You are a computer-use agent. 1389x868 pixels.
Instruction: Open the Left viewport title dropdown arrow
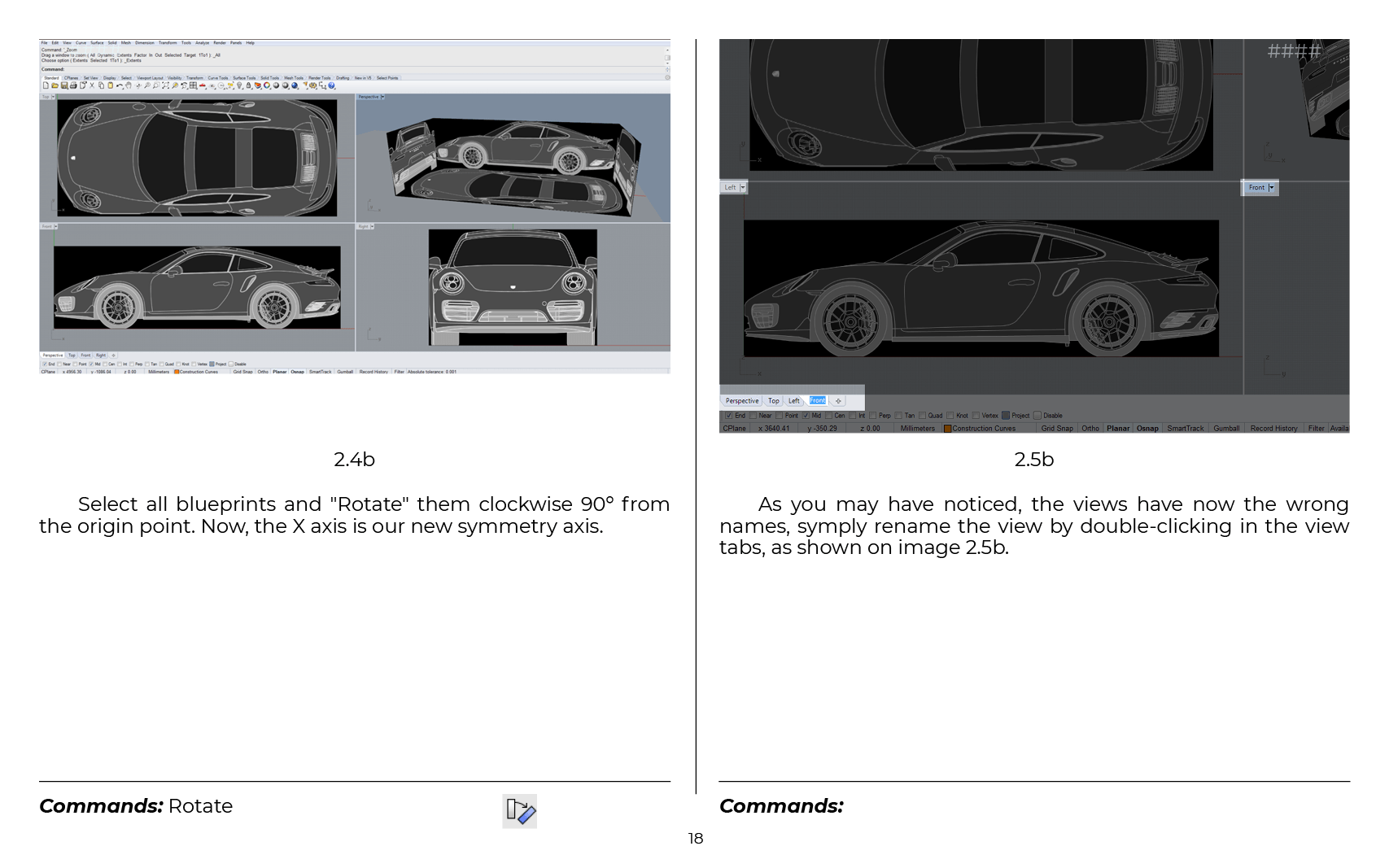(743, 188)
